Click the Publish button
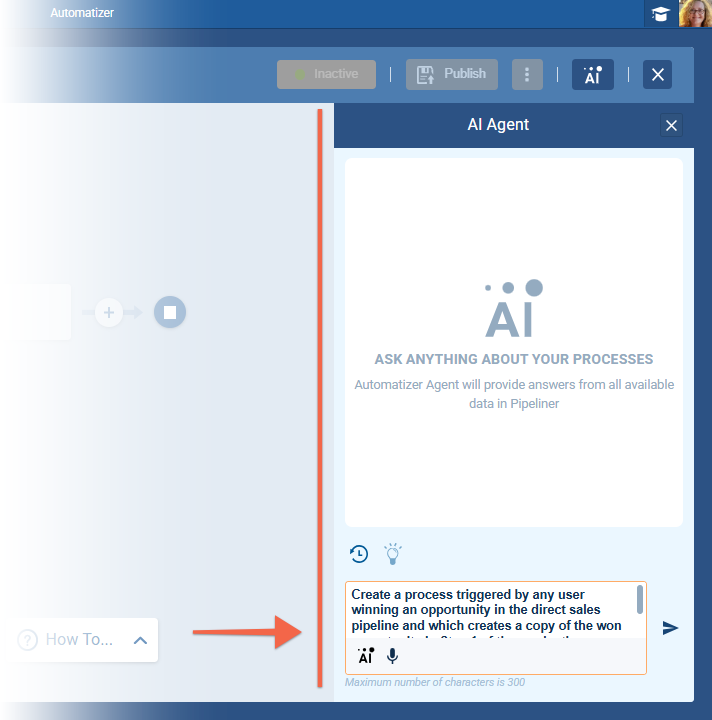Viewport: 712px width, 720px height. point(452,74)
